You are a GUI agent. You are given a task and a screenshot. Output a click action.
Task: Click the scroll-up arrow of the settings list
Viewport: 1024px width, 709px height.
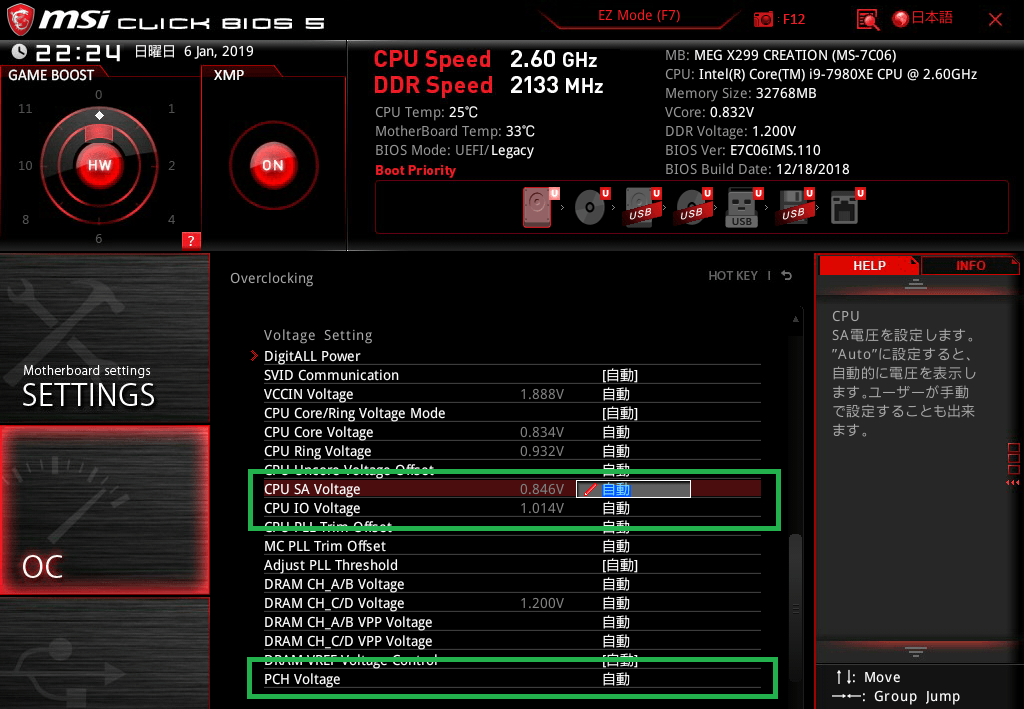(x=795, y=319)
